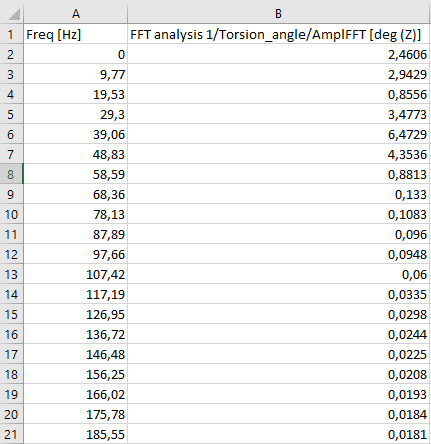The width and height of the screenshot is (431, 444).
Task: Select cell with value 117,19
Action: [76, 294]
